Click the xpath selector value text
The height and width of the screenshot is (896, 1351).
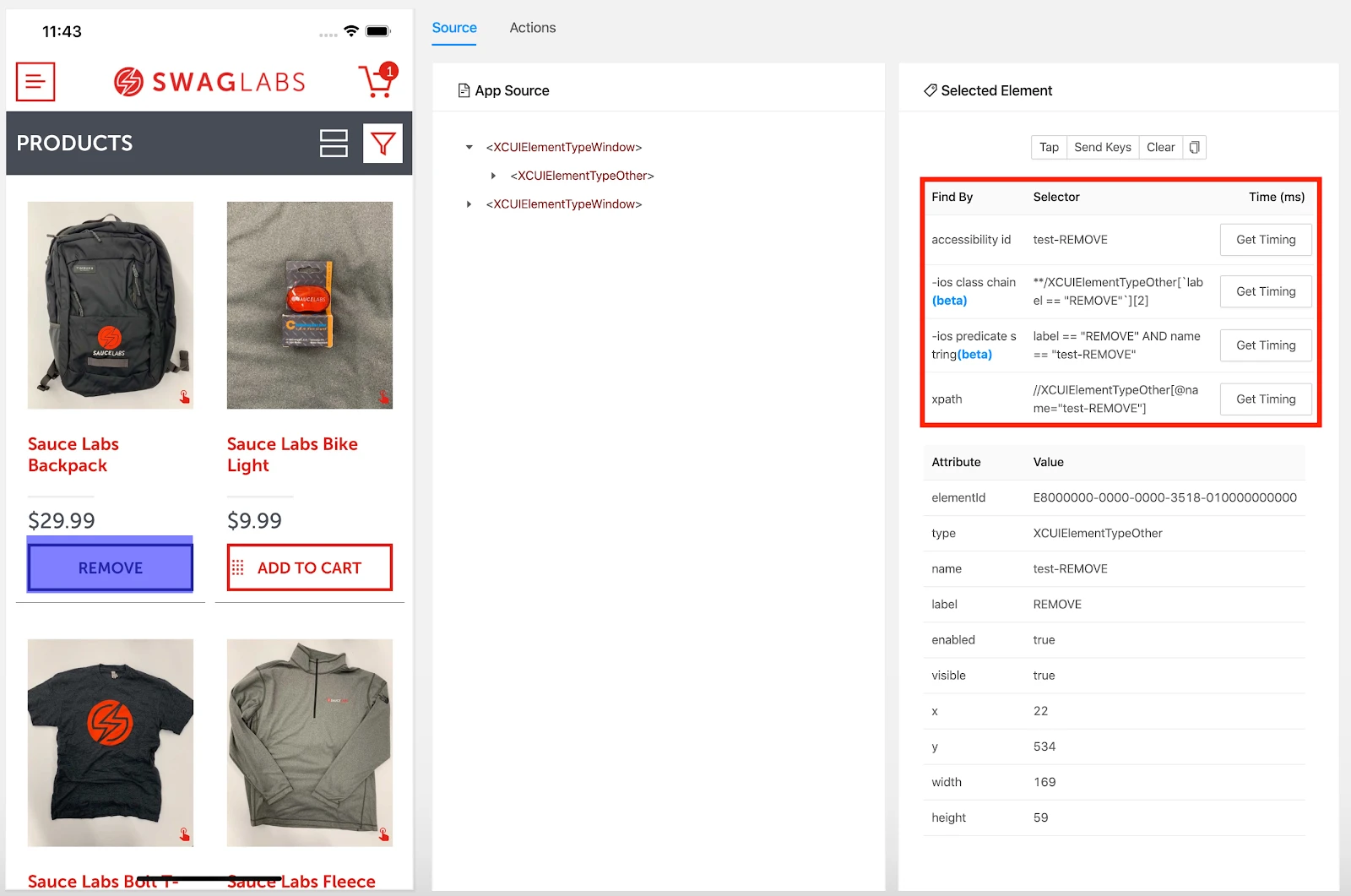[x=1115, y=399]
